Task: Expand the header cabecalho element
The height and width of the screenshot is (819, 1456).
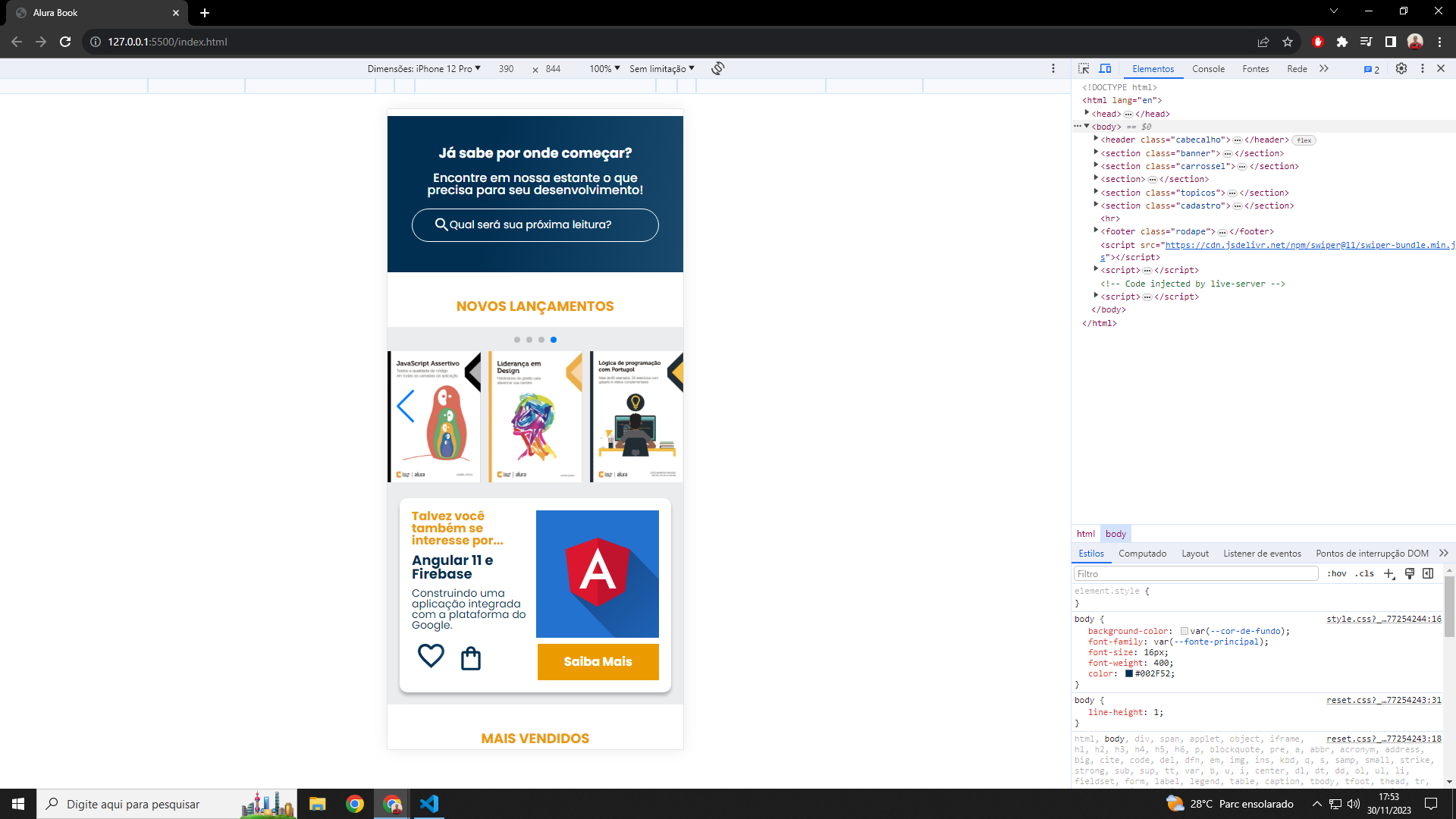Action: coord(1096,139)
